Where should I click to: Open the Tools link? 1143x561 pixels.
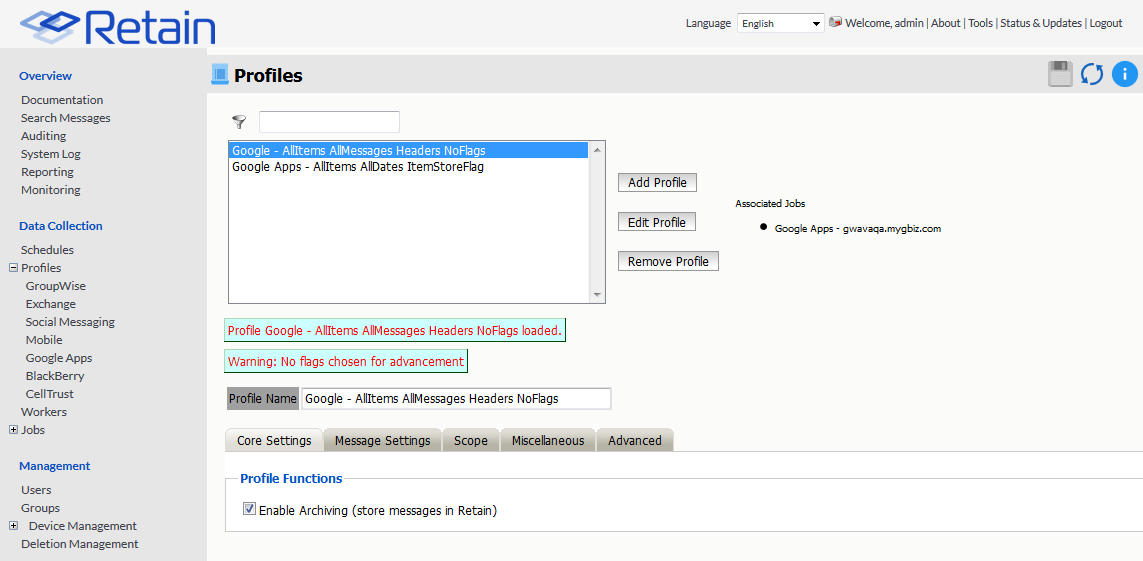[x=980, y=23]
